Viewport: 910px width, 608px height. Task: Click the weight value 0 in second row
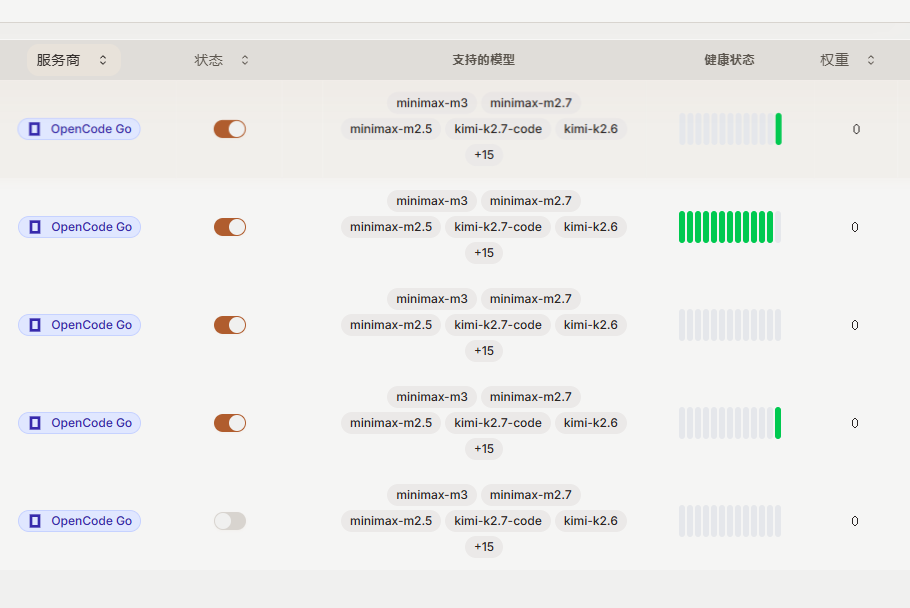click(x=855, y=227)
